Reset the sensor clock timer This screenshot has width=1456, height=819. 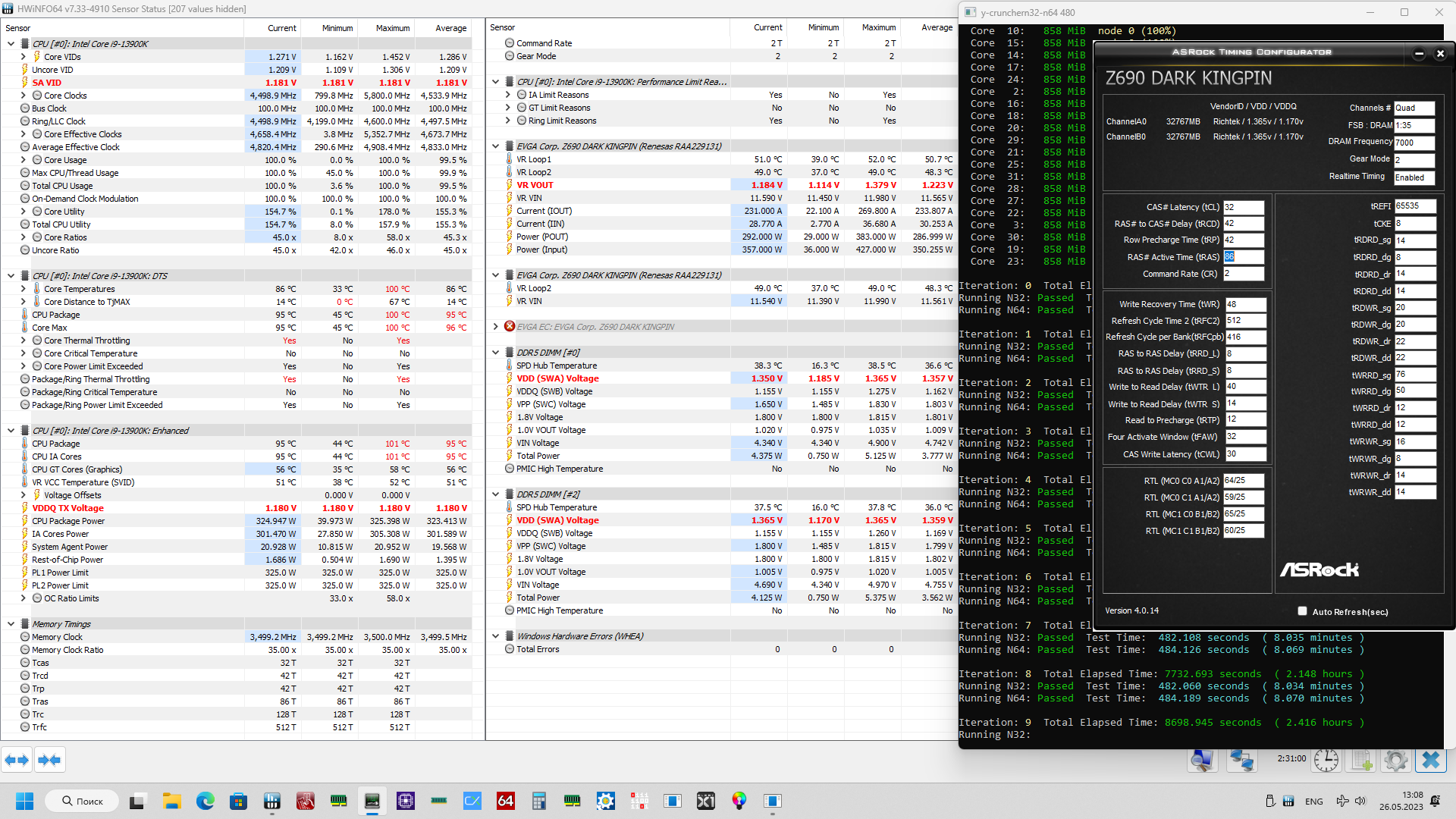(x=1326, y=760)
